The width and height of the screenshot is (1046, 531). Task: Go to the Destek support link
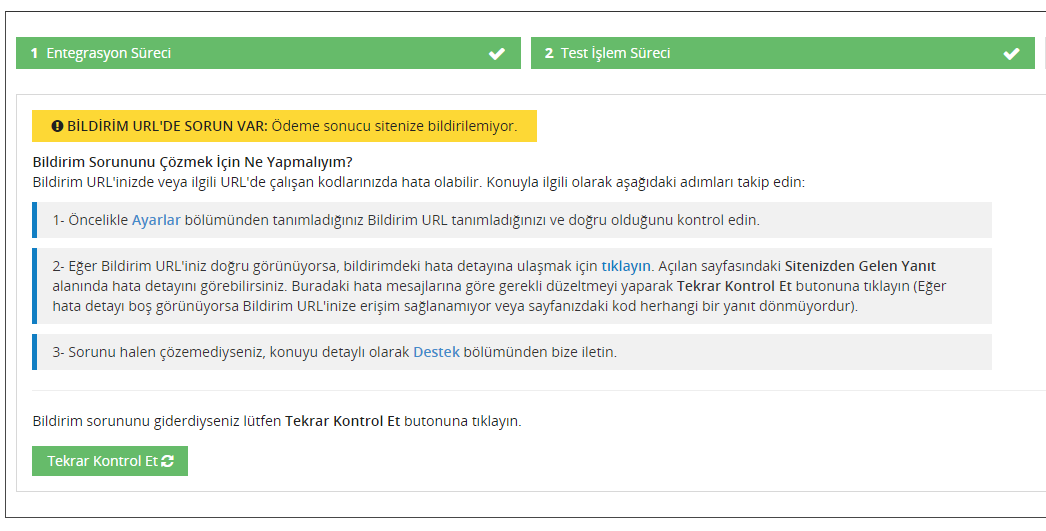tap(436, 352)
